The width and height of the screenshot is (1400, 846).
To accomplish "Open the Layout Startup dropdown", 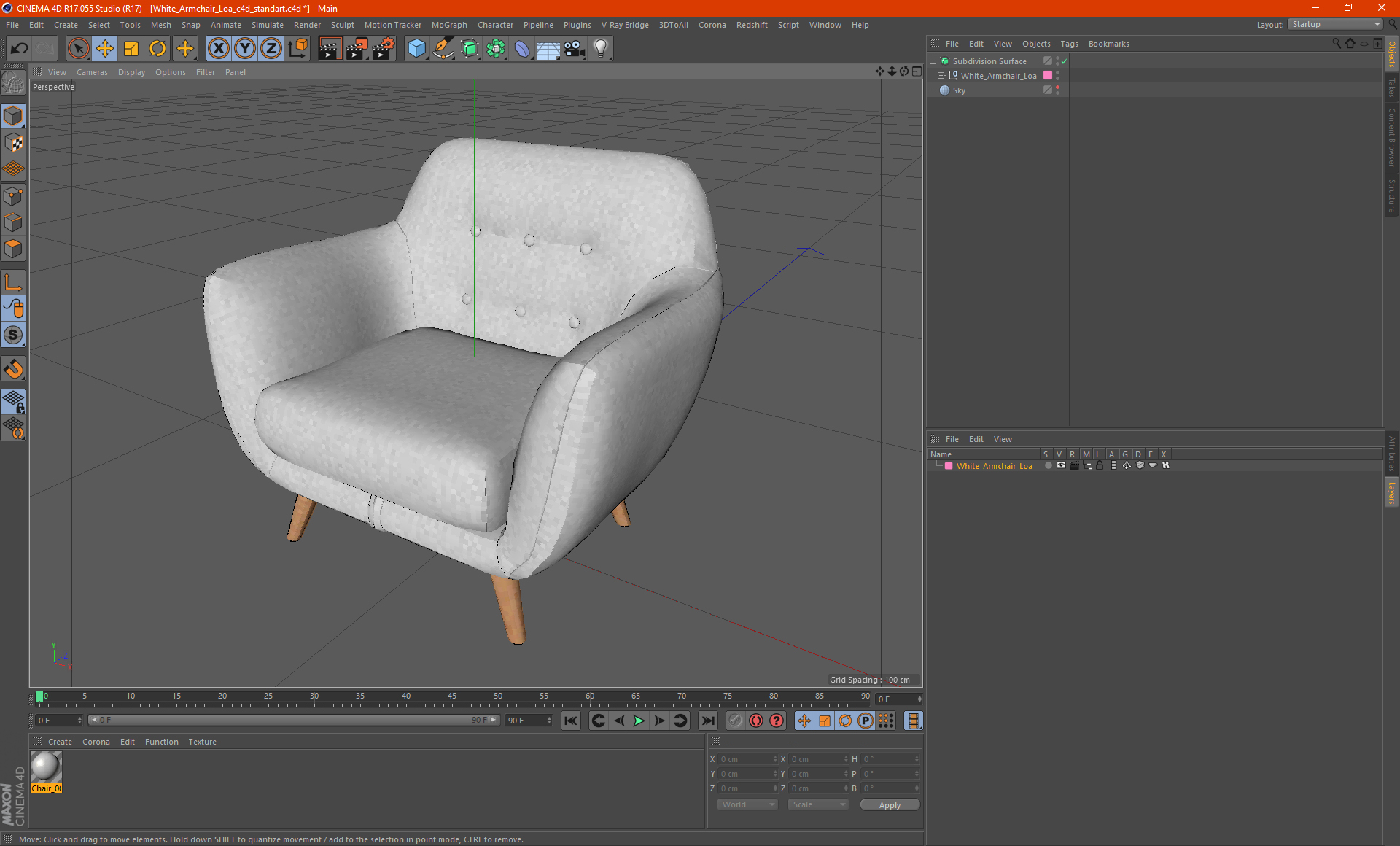I will click(x=1336, y=25).
